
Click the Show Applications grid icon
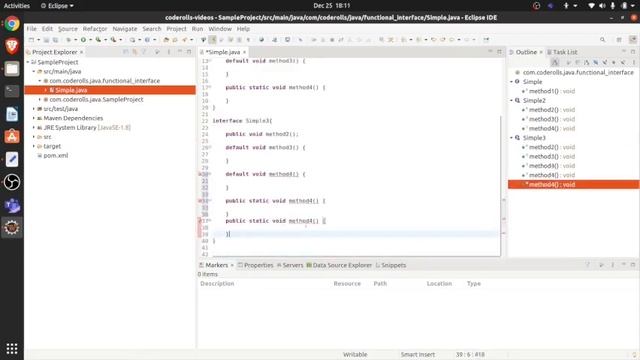point(12,349)
